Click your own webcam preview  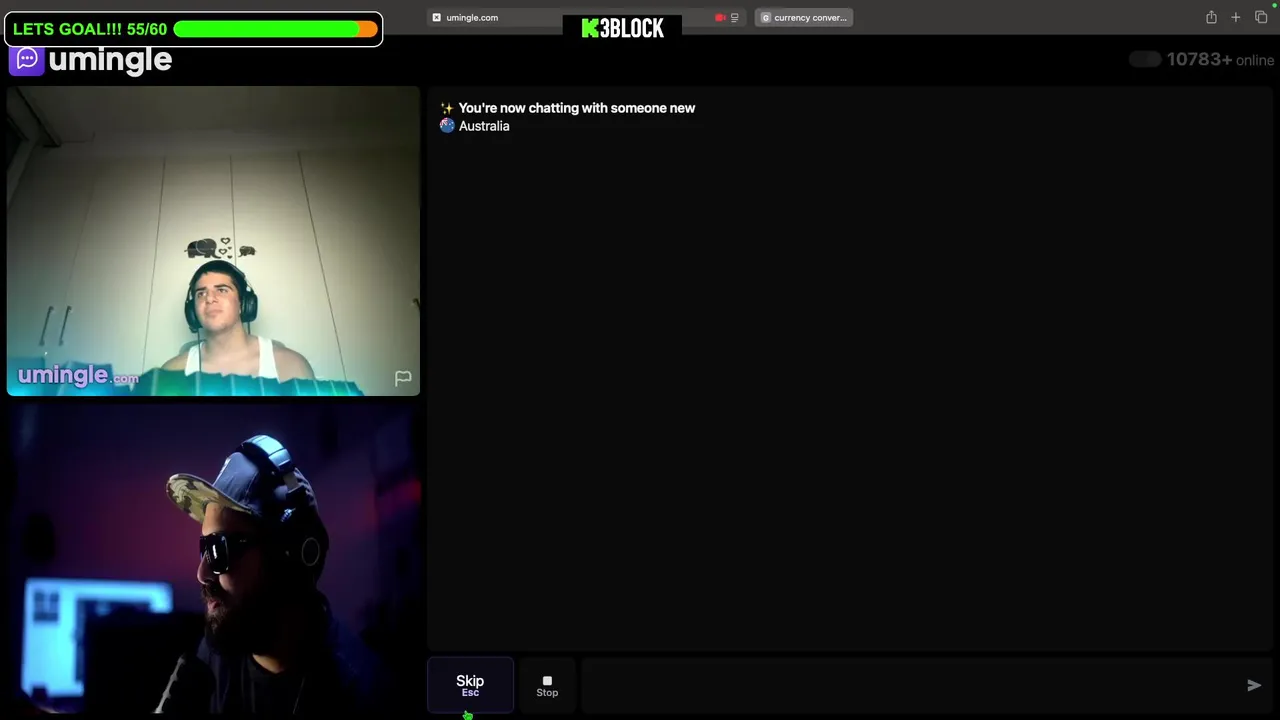point(213,558)
